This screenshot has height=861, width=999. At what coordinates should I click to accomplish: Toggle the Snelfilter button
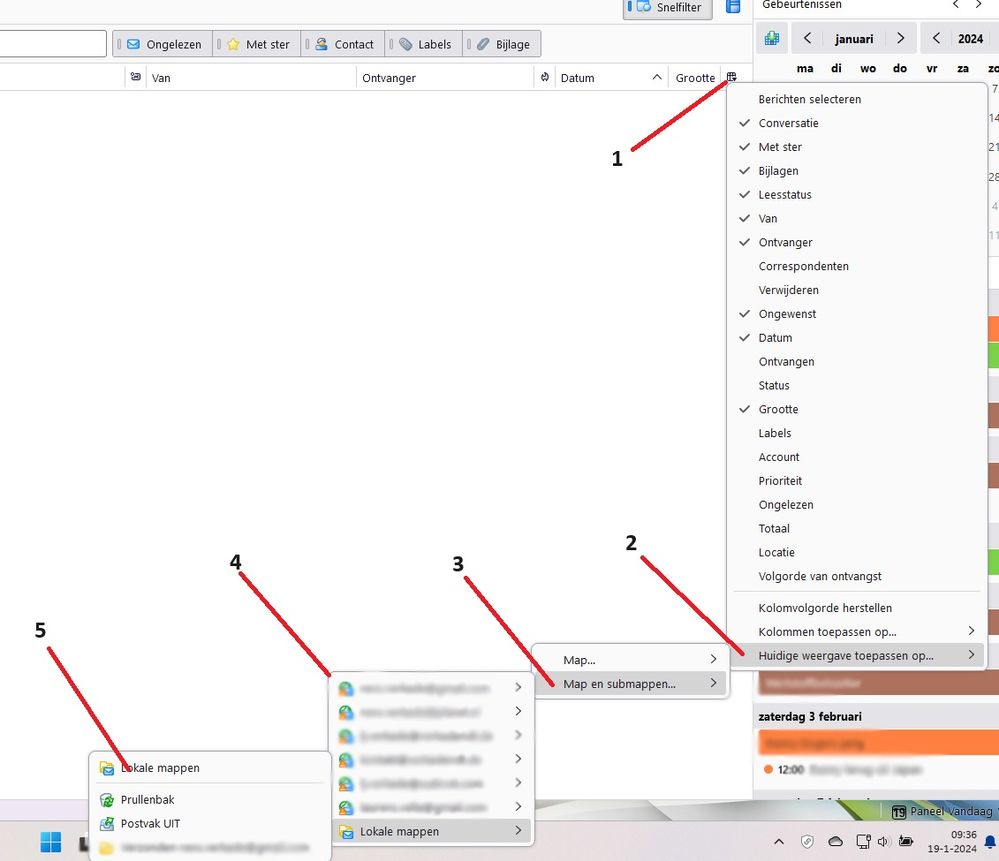670,8
